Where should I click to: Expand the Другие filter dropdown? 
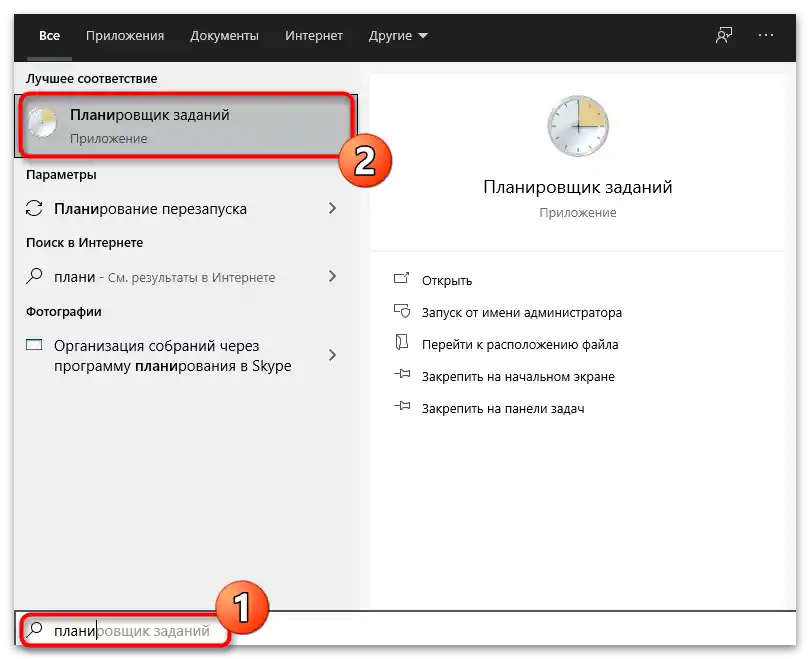398,36
